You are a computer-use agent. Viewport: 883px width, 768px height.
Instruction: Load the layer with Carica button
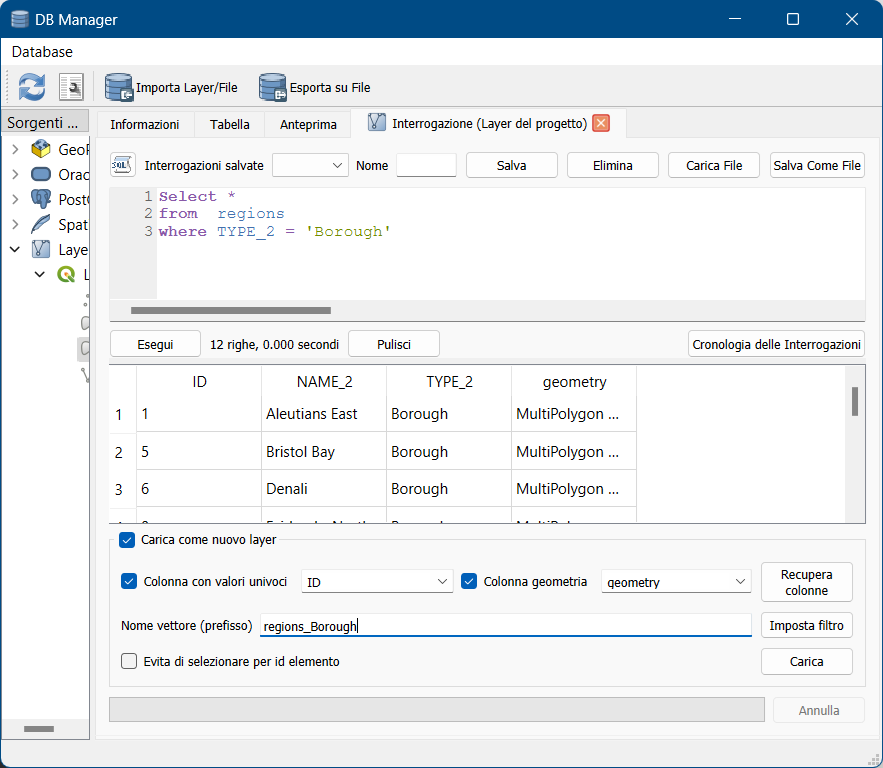pos(806,662)
